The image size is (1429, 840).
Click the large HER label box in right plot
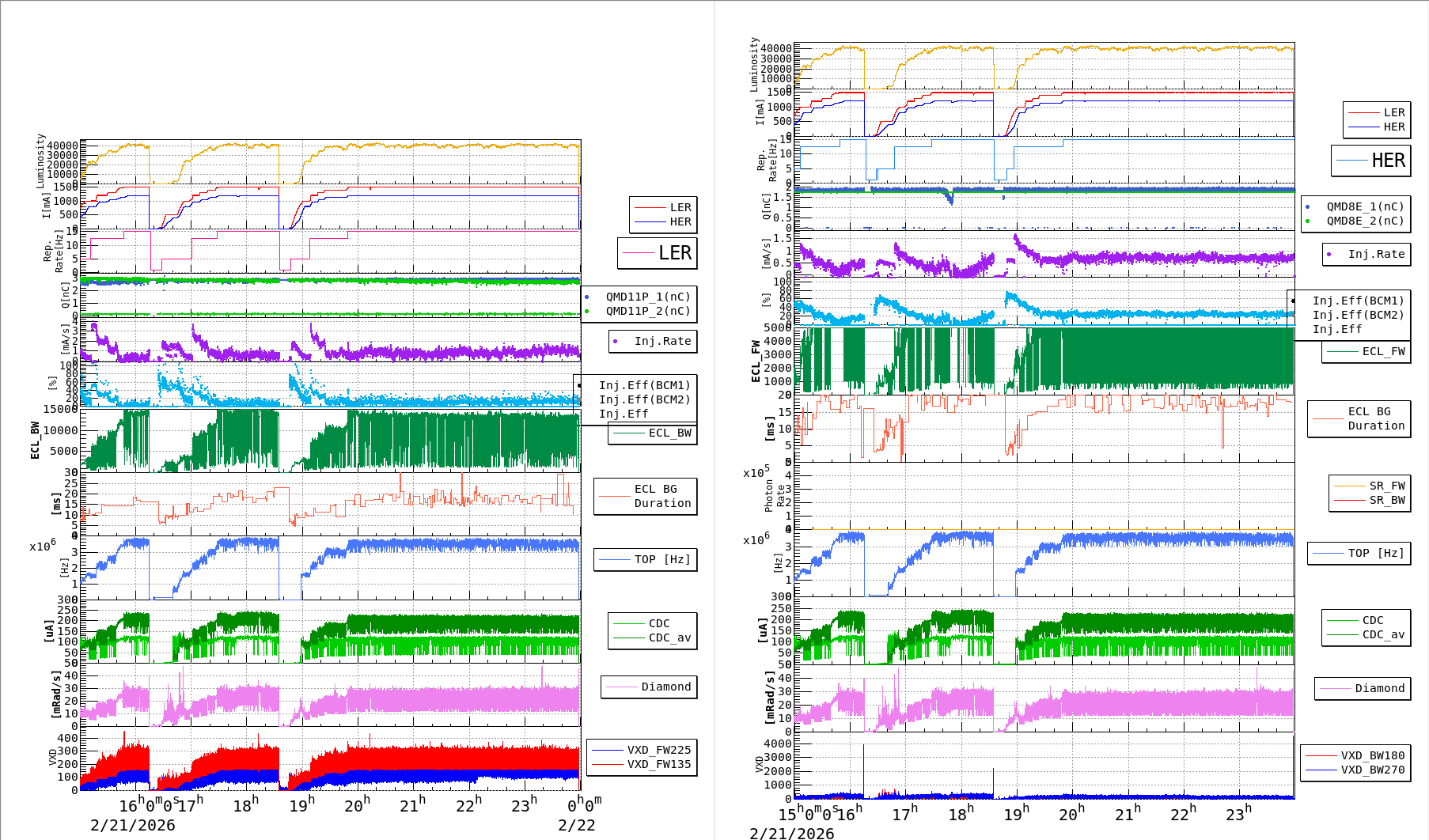pos(1370,161)
